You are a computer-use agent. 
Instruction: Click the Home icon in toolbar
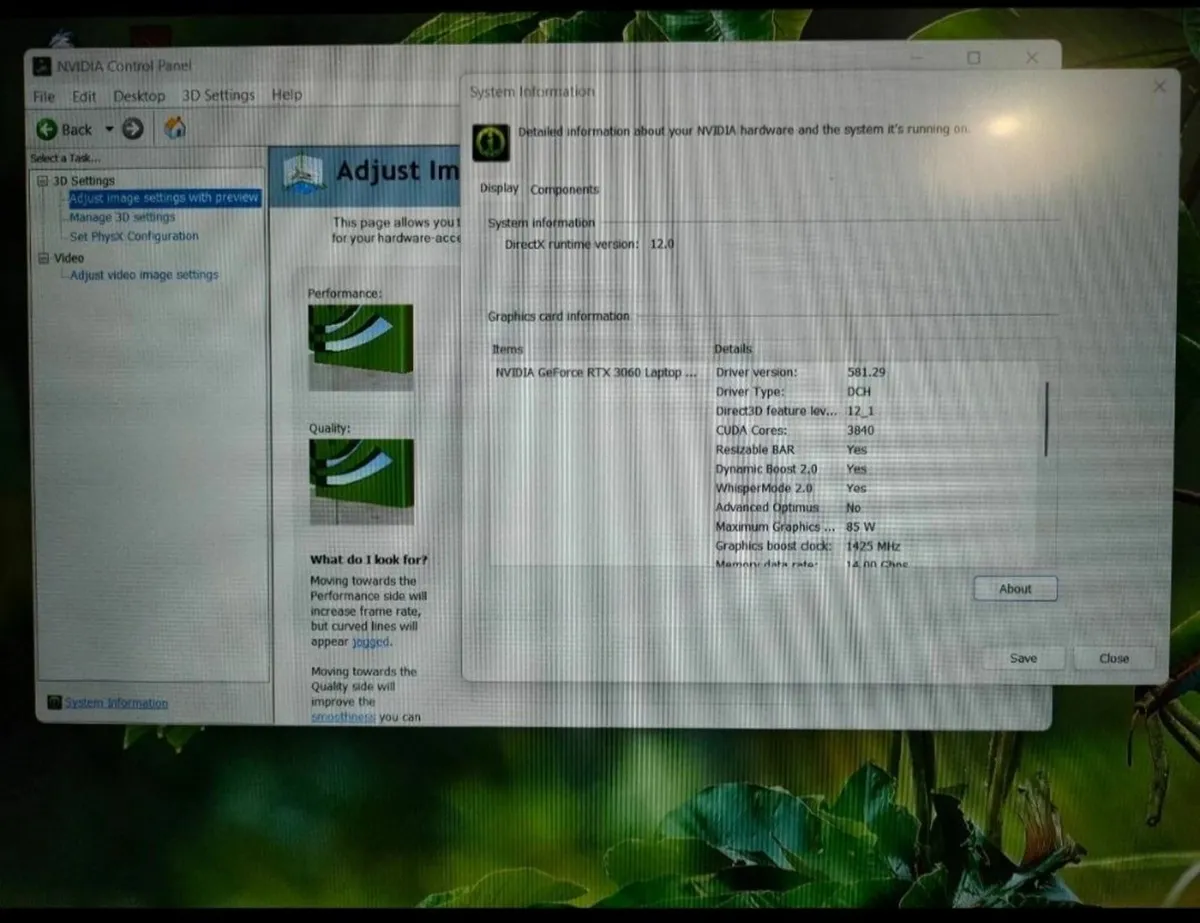click(x=175, y=128)
